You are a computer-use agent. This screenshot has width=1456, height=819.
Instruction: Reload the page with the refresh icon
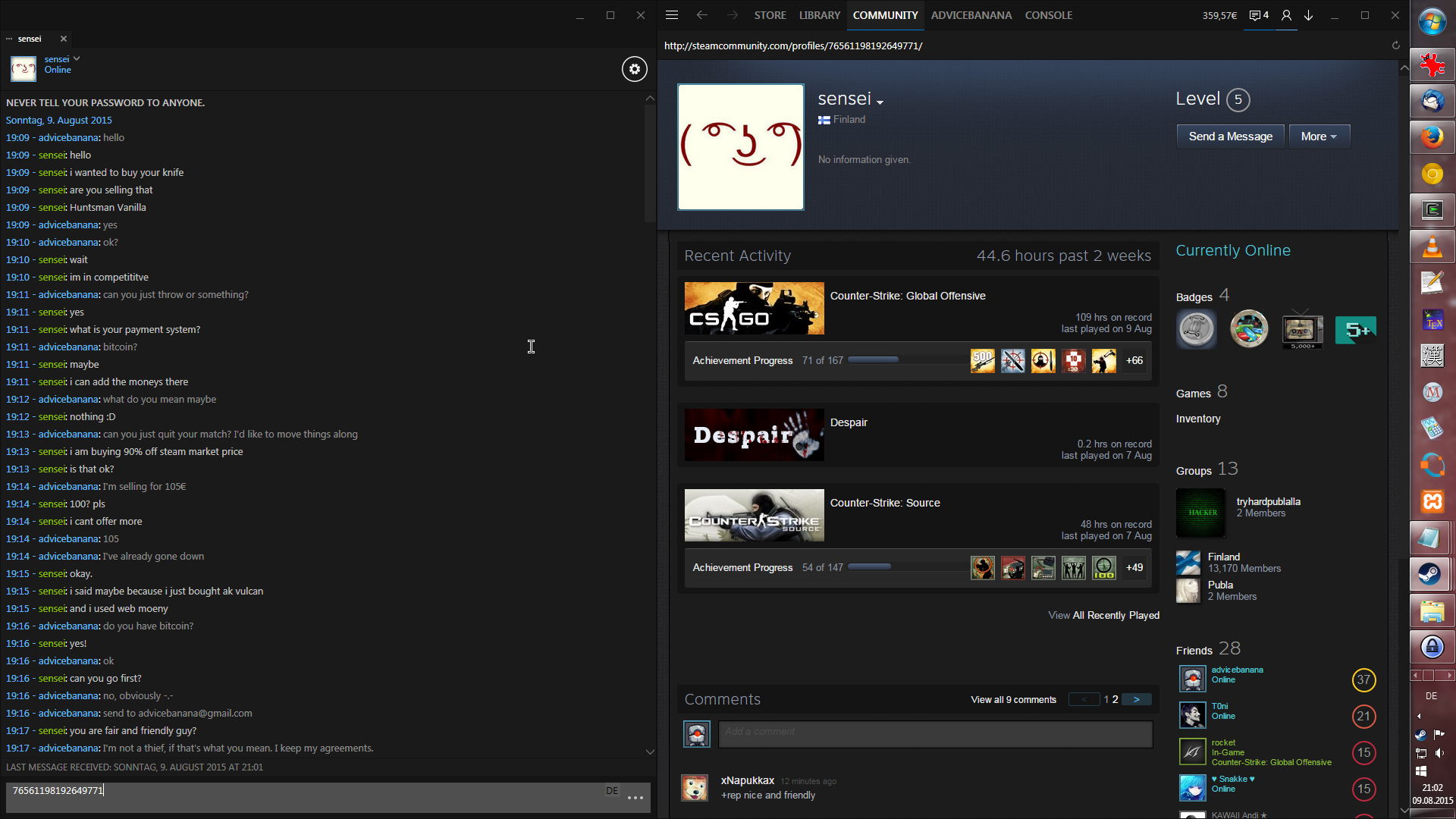[1395, 45]
